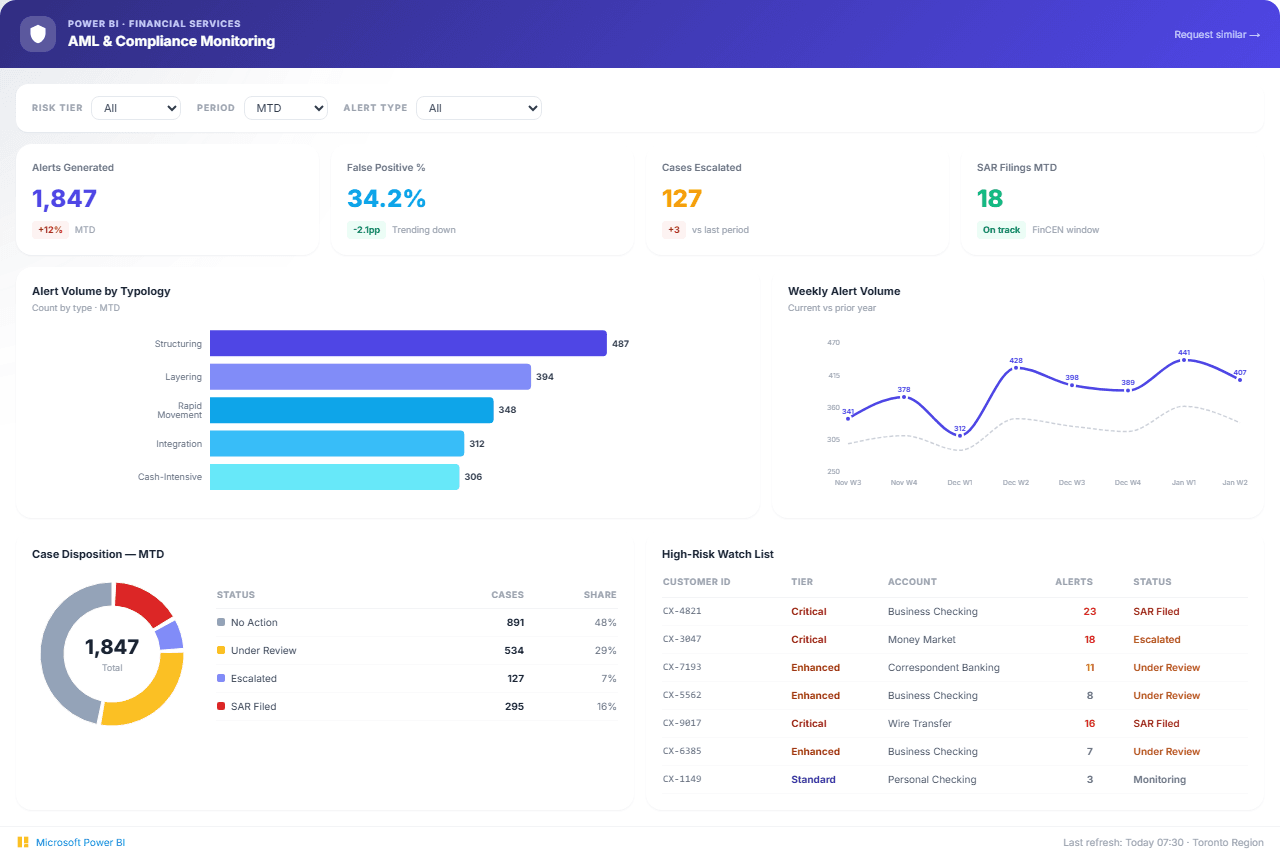Viewport: 1280px width, 858px height.
Task: Click the ALERTS column header in watch list
Action: coord(1074,582)
